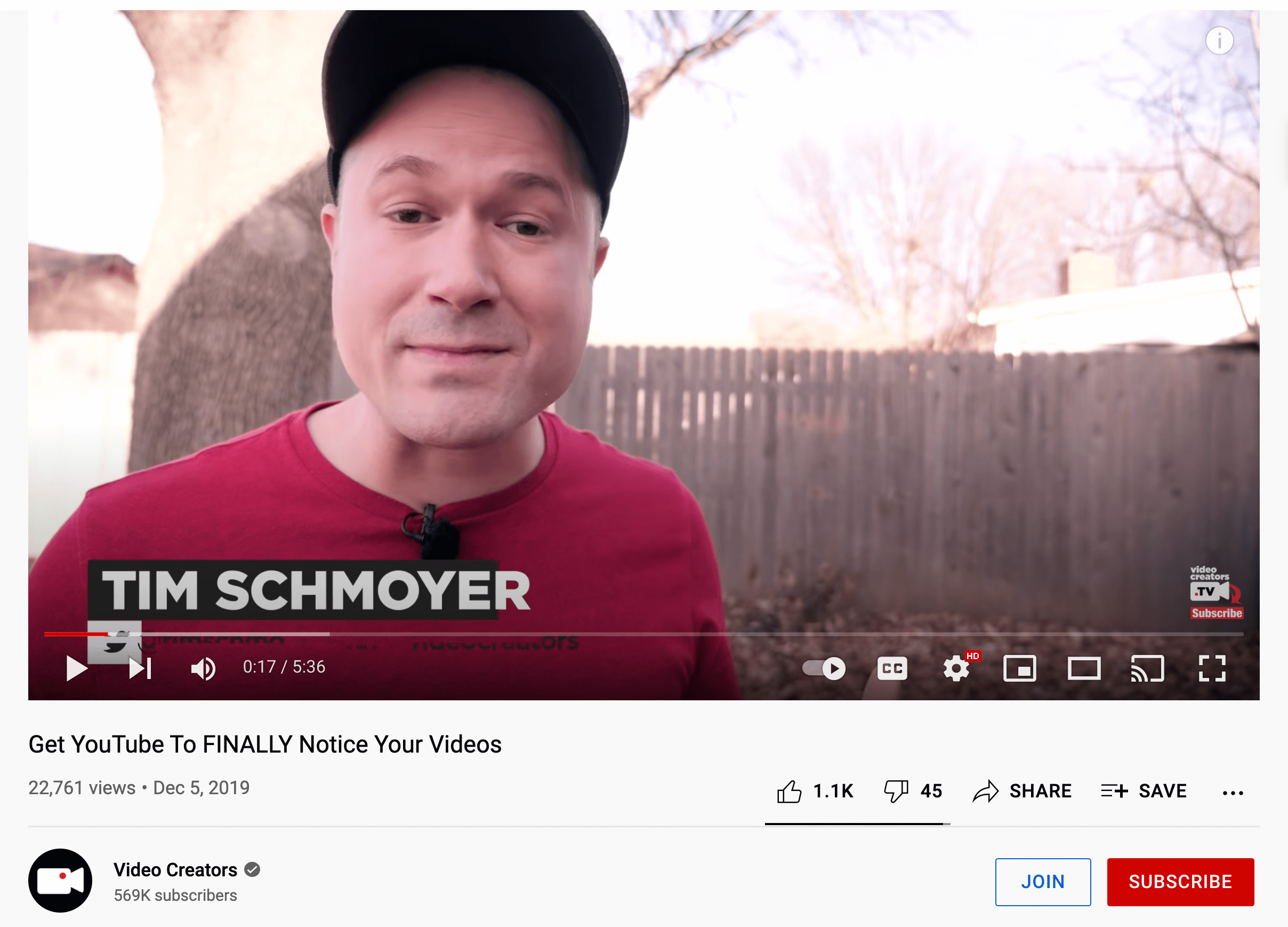The height and width of the screenshot is (927, 1288).
Task: Open the miniplayer
Action: point(1020,668)
